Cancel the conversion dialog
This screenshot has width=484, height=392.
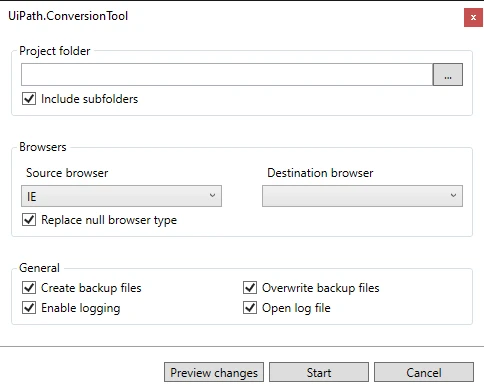[424, 372]
